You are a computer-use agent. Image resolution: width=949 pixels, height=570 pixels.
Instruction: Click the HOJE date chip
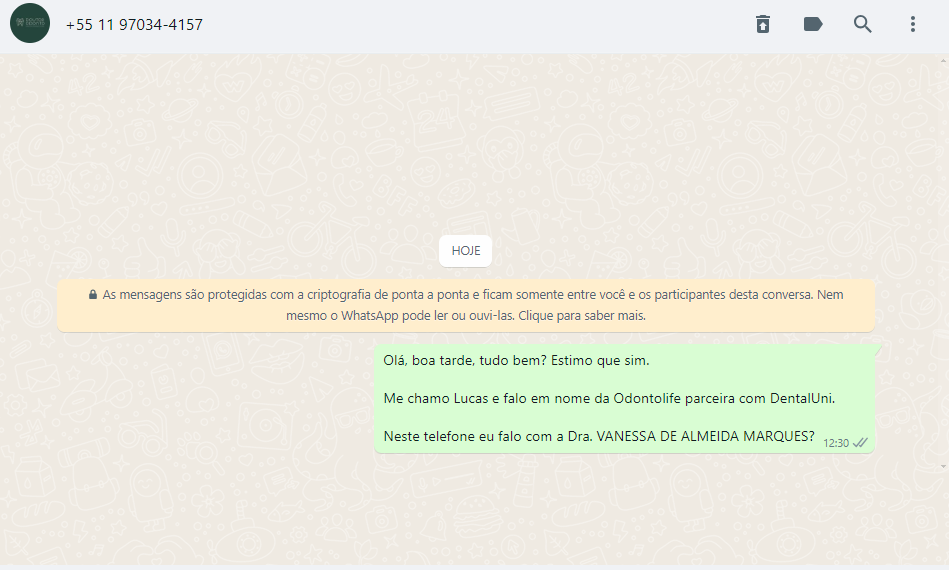[x=465, y=251]
